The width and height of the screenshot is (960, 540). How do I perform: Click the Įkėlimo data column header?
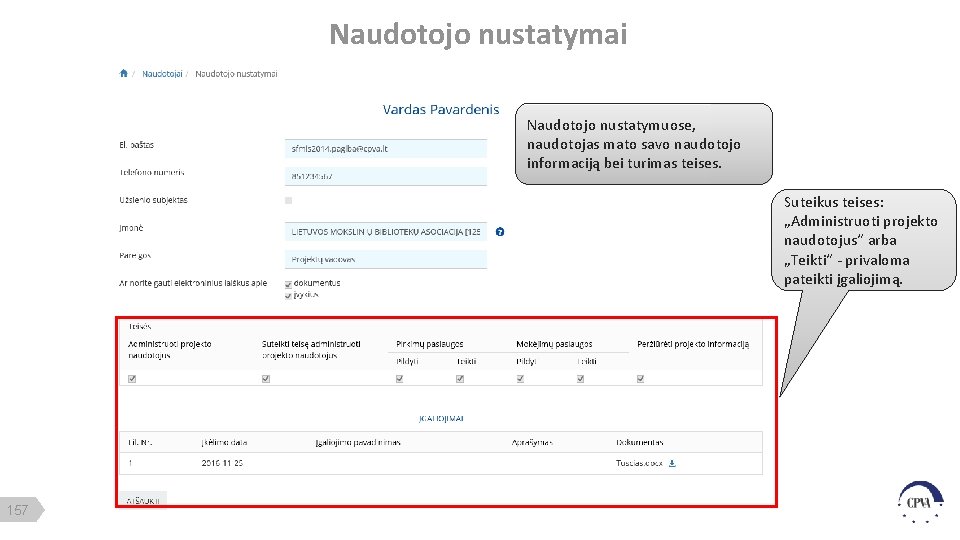pos(224,443)
